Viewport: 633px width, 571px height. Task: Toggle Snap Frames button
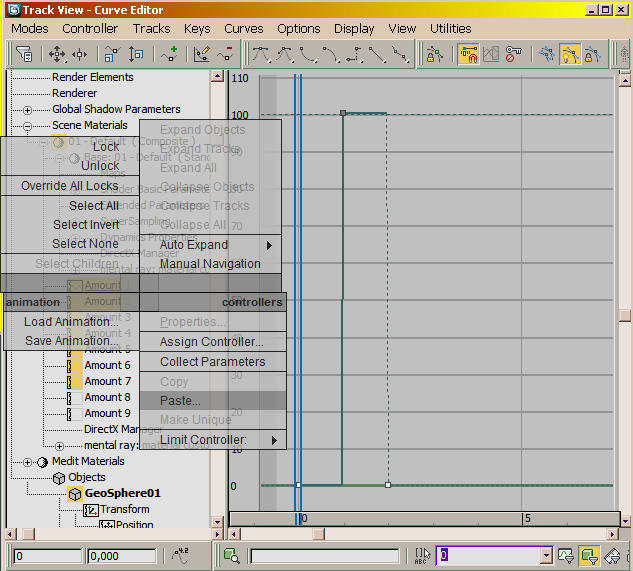coord(468,54)
